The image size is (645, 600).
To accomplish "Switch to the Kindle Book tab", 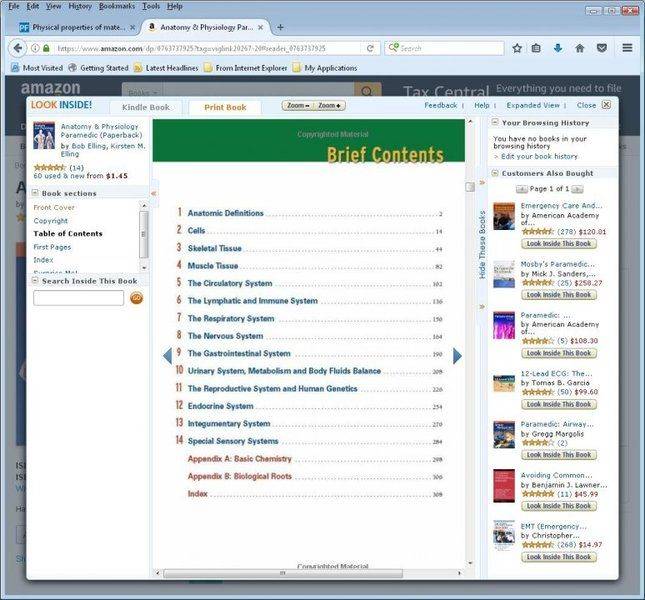I will click(146, 107).
